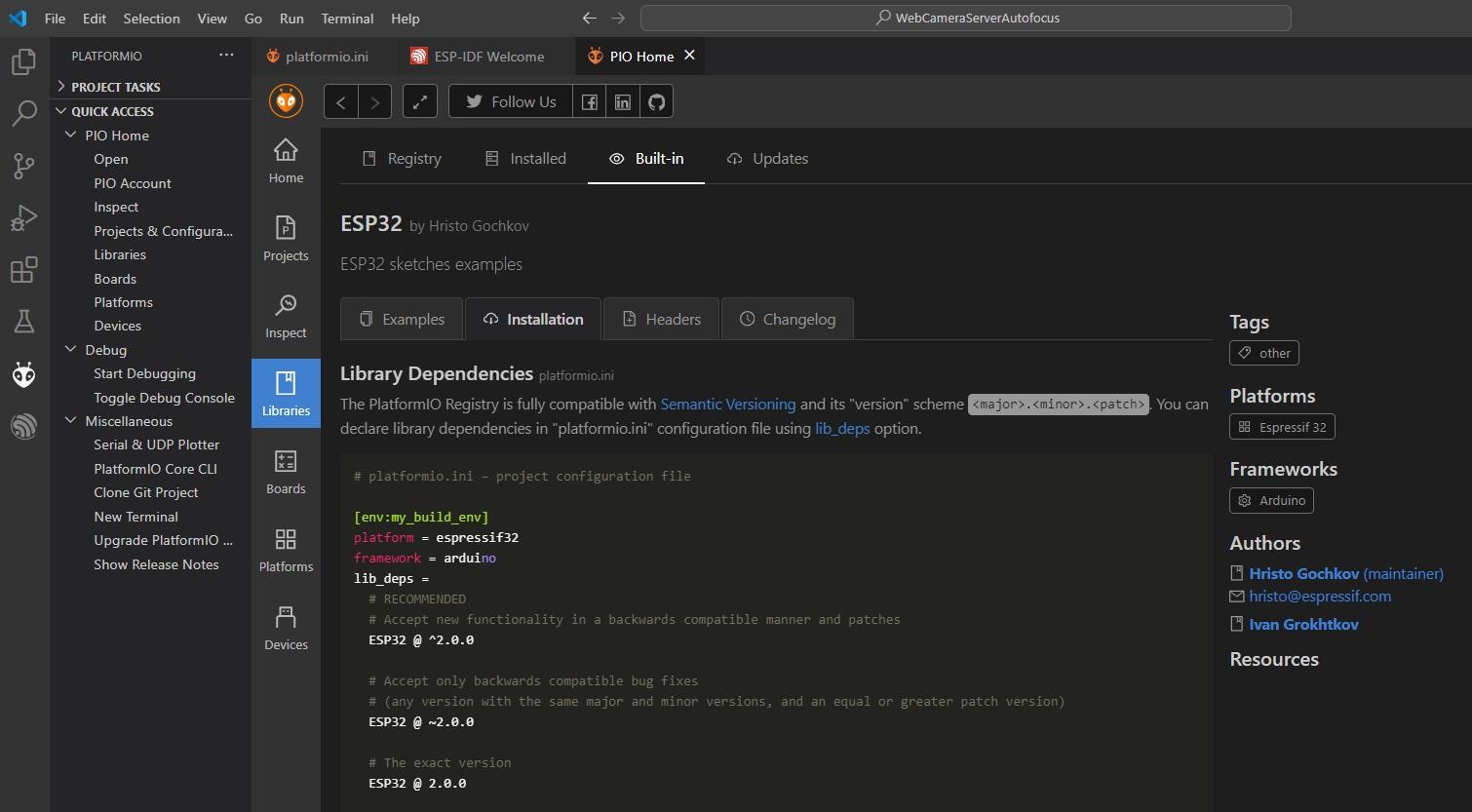Select the Built-in libraries tab
1472x812 pixels.
(646, 158)
